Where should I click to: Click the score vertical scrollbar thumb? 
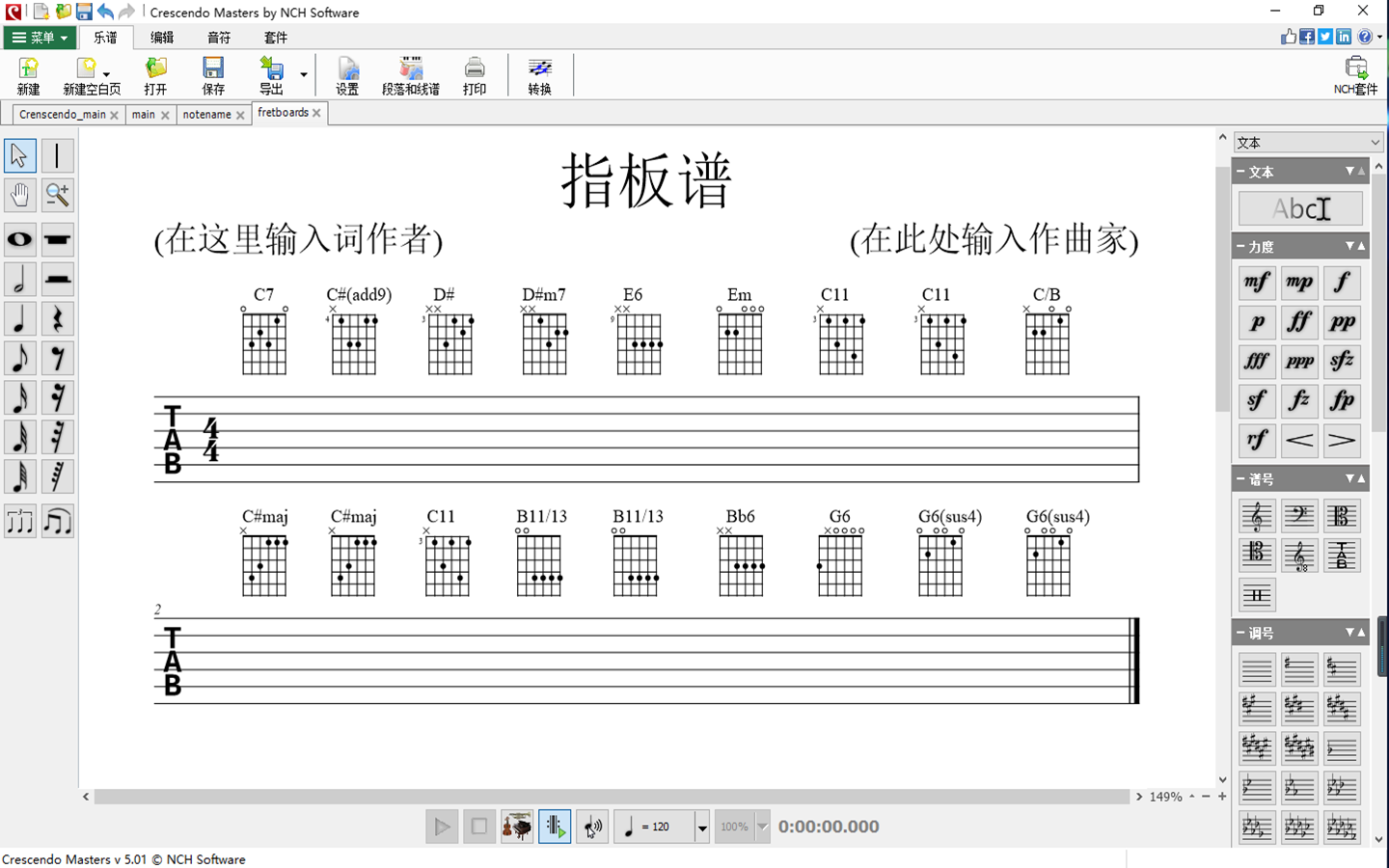(1222, 289)
